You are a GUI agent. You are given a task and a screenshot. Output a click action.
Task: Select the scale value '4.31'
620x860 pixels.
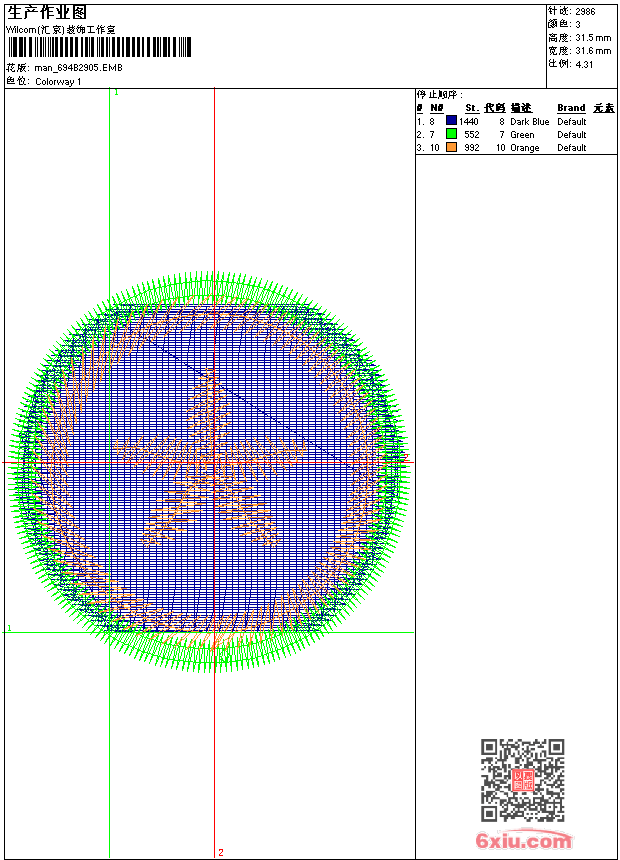point(584,64)
